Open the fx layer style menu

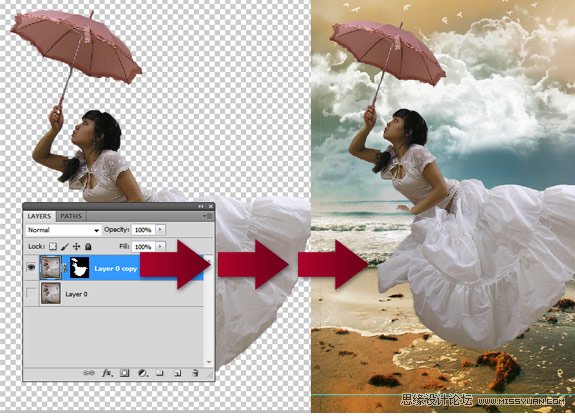click(x=107, y=373)
